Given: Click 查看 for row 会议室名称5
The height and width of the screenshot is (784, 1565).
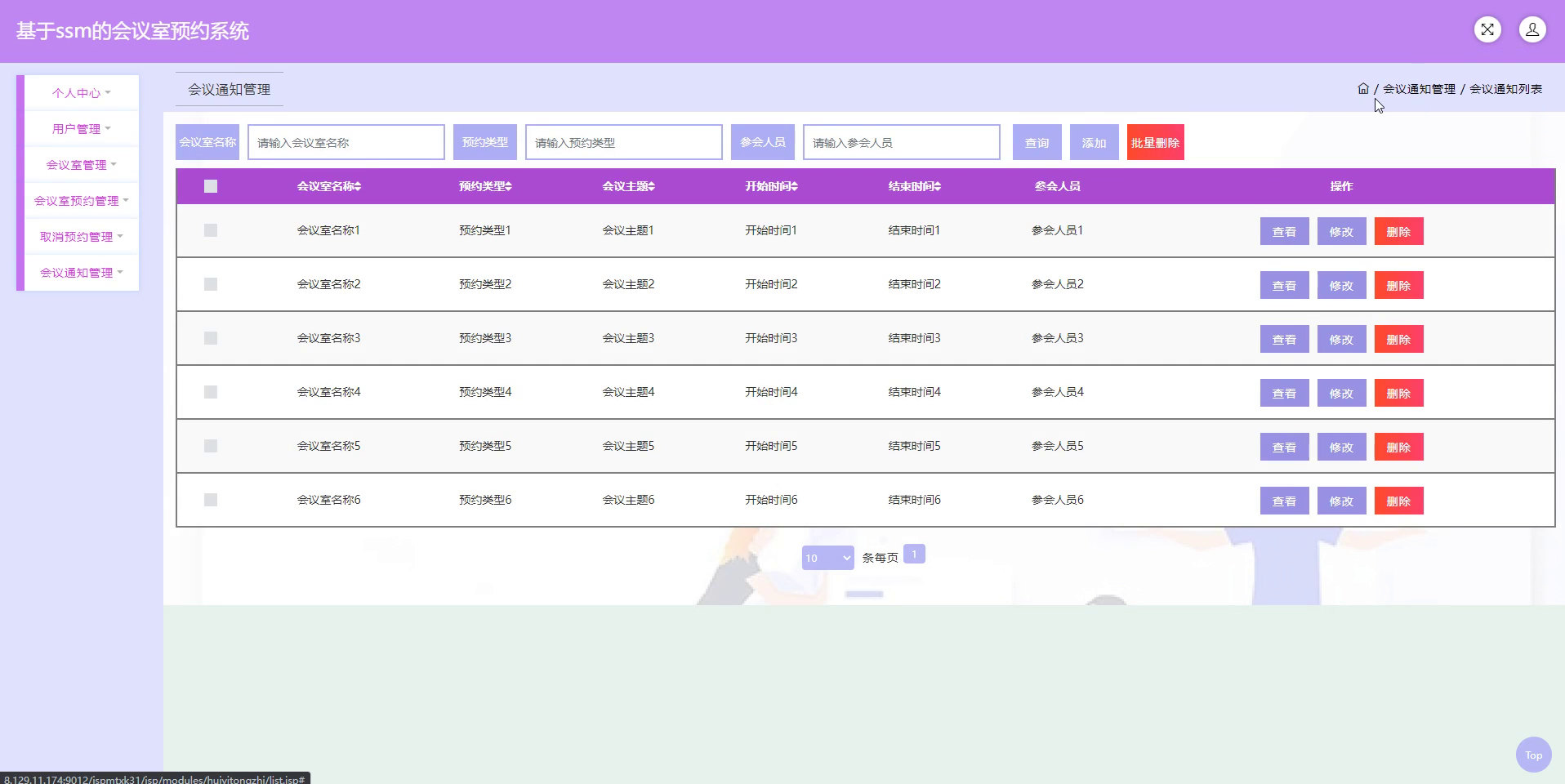Looking at the screenshot, I should [x=1285, y=447].
